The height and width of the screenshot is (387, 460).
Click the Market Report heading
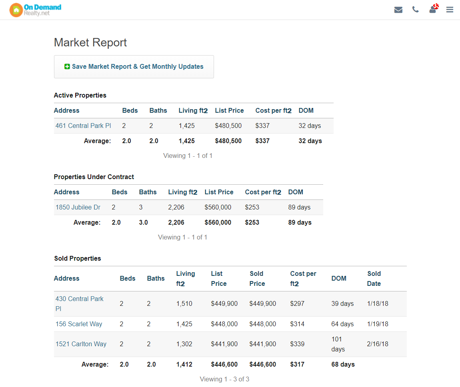coord(90,43)
